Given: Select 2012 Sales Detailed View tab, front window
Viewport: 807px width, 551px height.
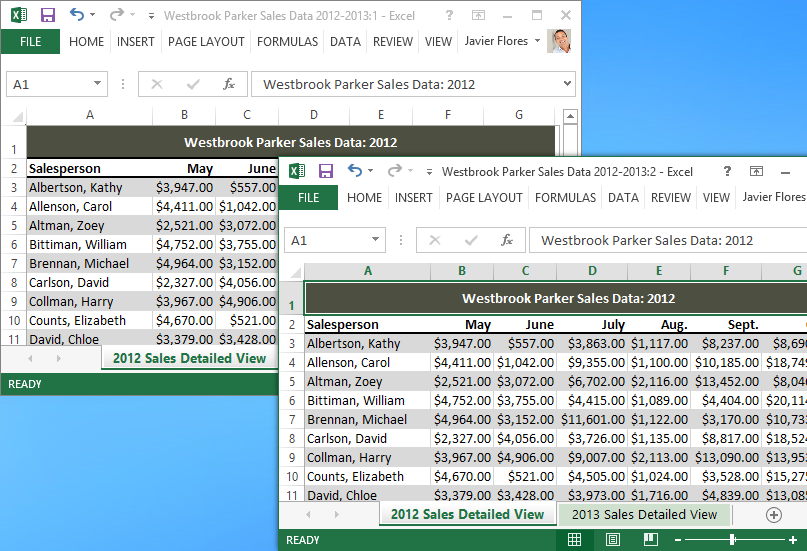Looking at the screenshot, I should coord(467,514).
